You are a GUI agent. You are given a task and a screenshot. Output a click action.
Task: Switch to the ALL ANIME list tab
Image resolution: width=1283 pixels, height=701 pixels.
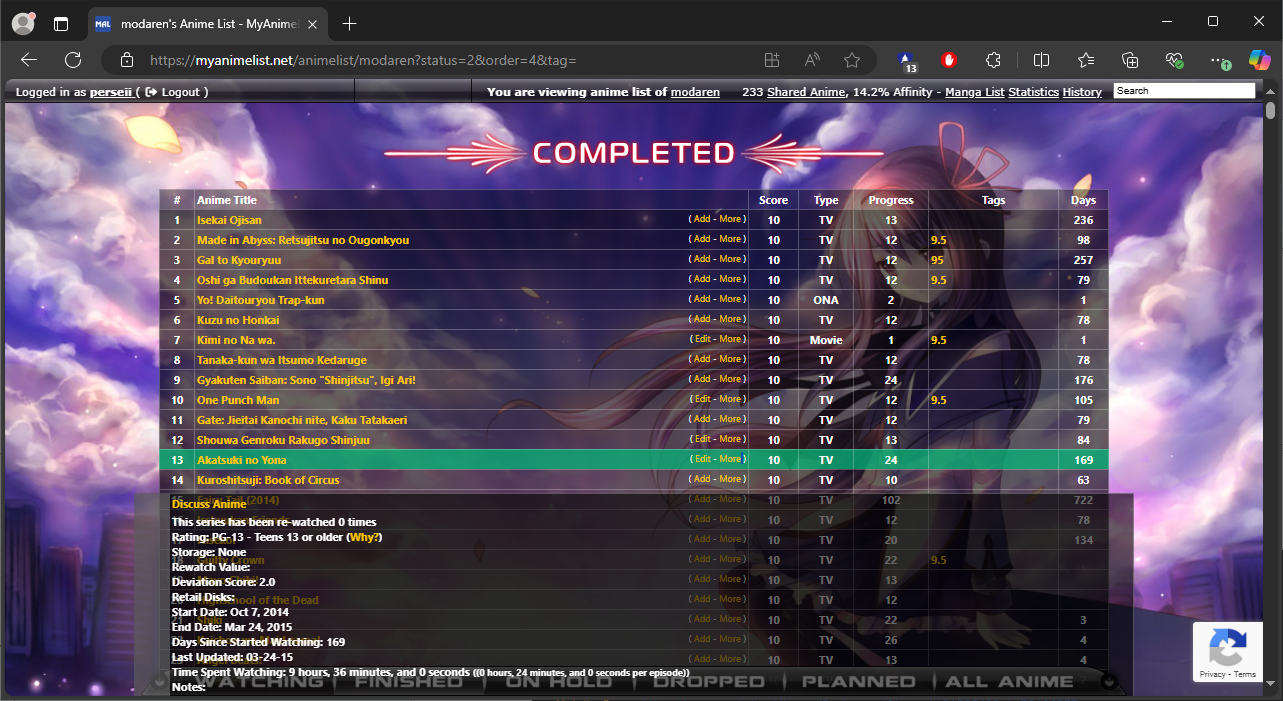click(1009, 682)
